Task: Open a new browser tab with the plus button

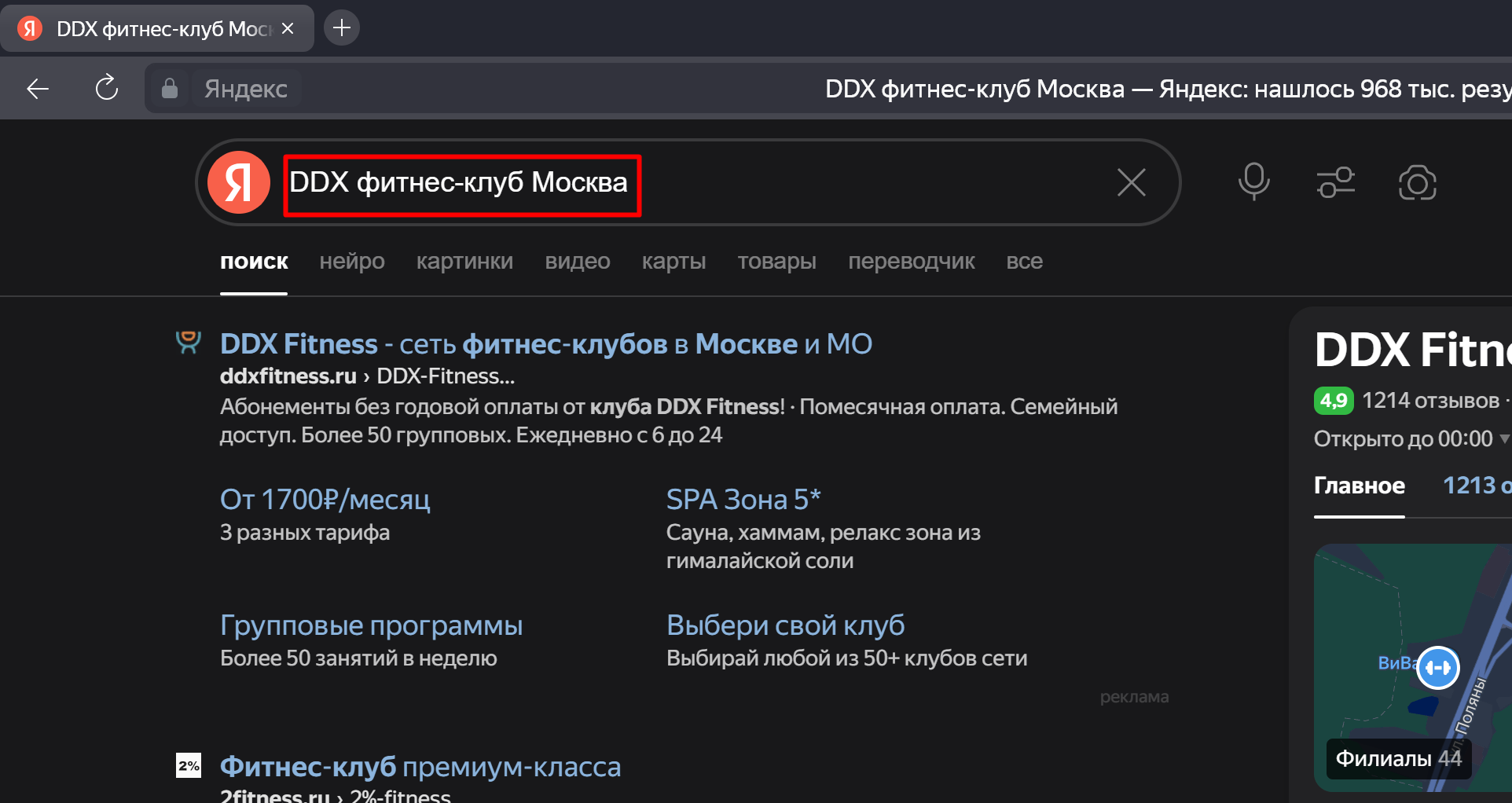Action: coord(341,27)
